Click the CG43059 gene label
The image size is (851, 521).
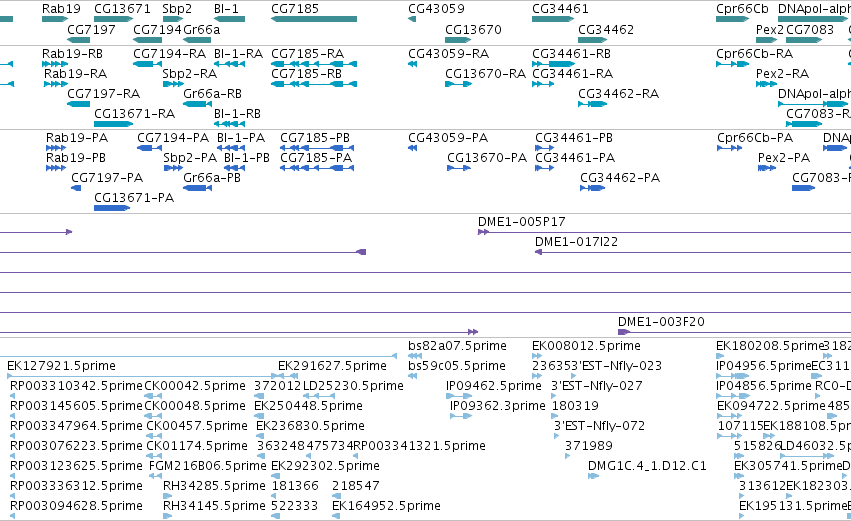pyautogui.click(x=436, y=9)
